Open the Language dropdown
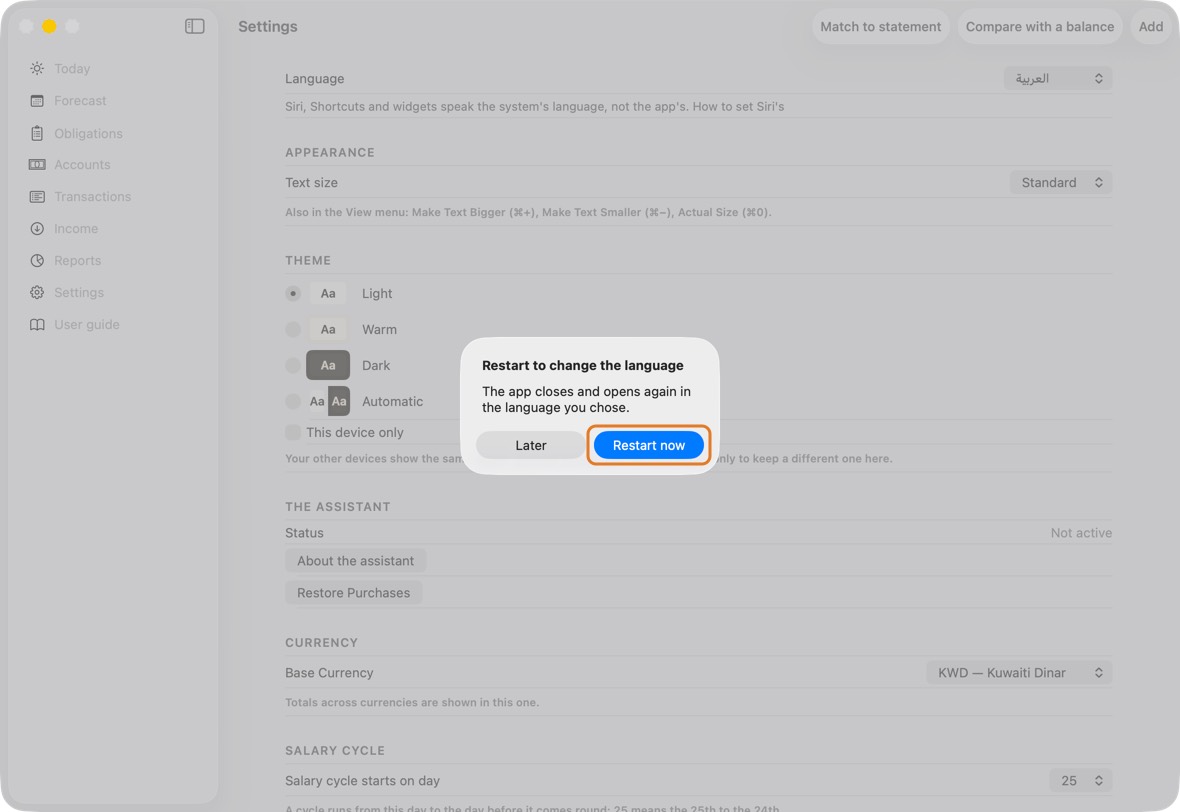This screenshot has height=812, width=1180. pyautogui.click(x=1057, y=78)
